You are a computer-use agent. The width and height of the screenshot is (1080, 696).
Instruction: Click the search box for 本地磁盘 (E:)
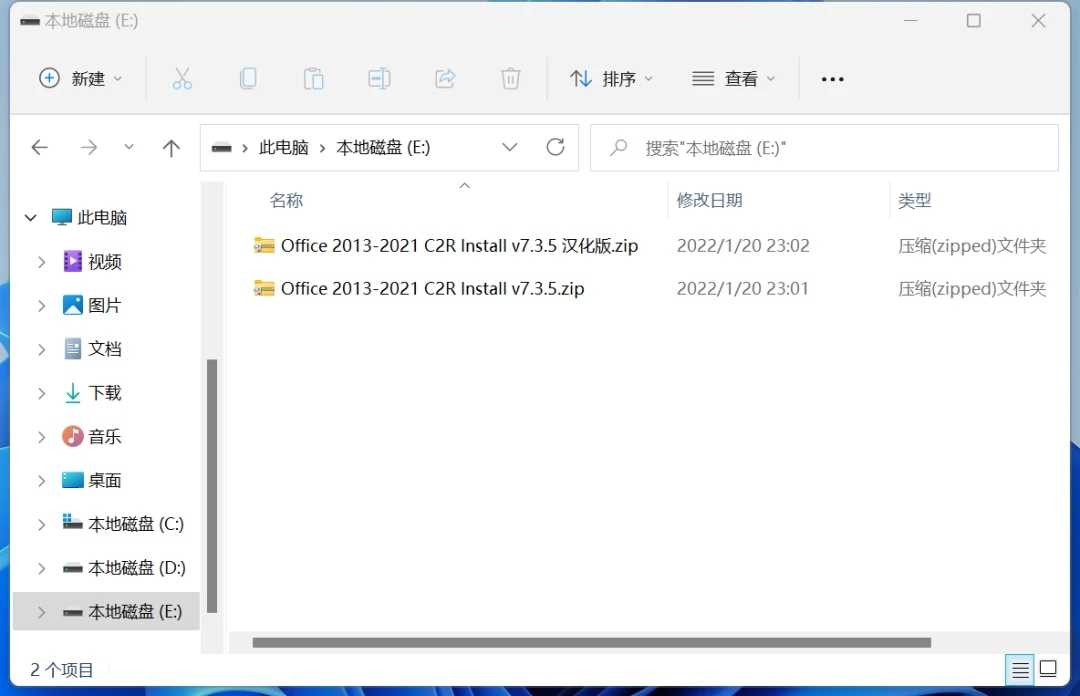[x=824, y=147]
